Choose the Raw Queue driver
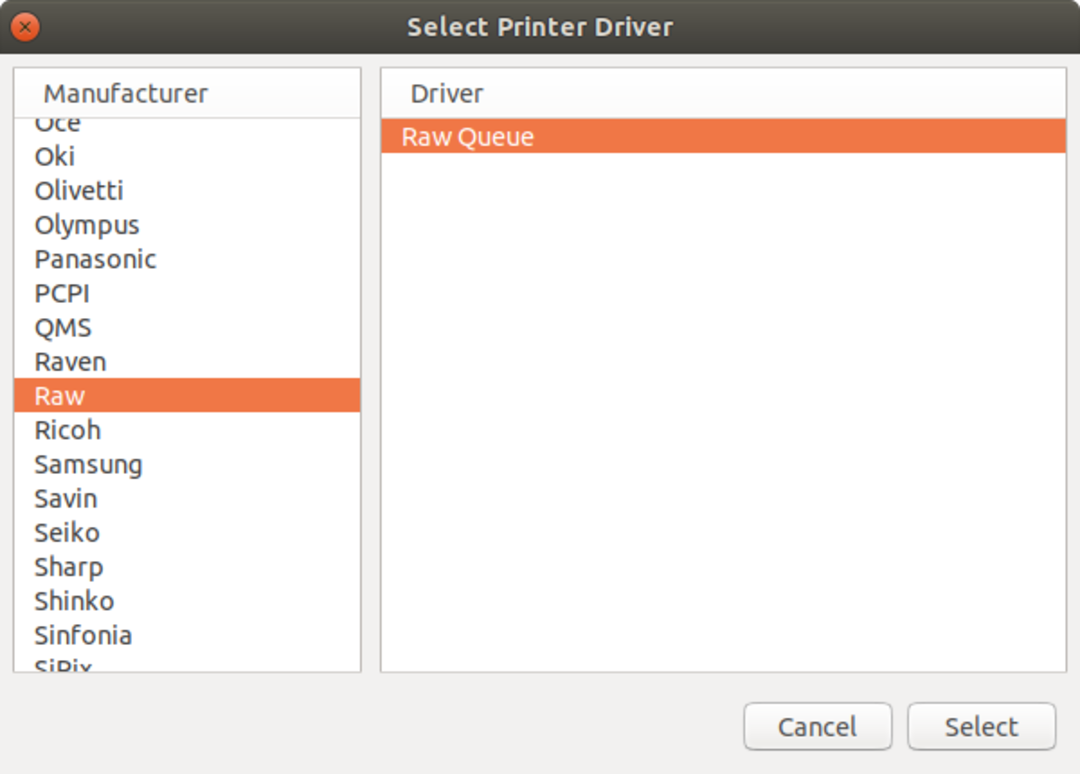 [x=468, y=137]
